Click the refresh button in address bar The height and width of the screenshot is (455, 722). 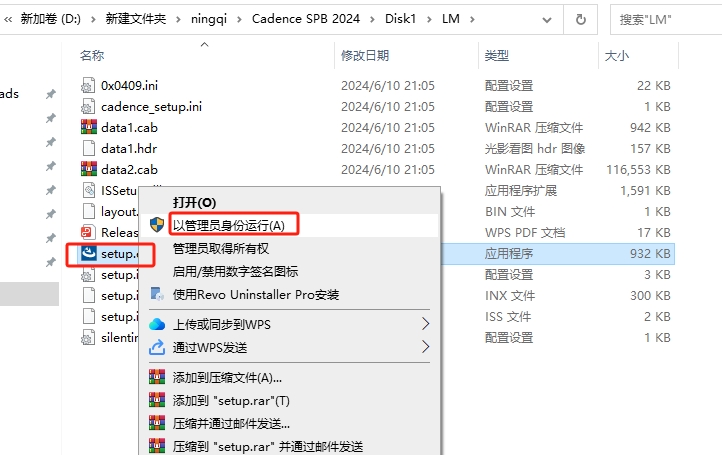(x=581, y=19)
